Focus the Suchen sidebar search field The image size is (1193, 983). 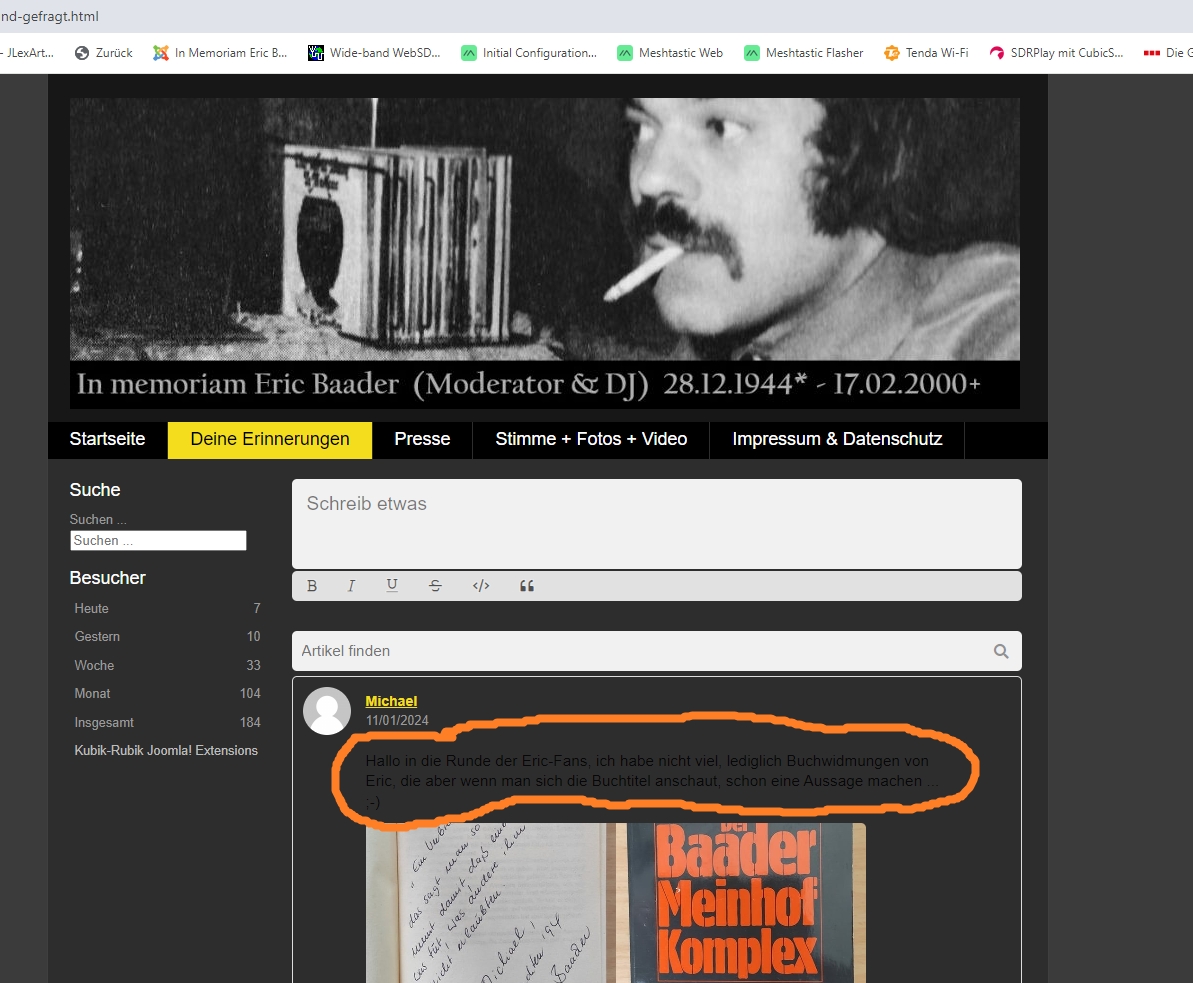[x=158, y=540]
